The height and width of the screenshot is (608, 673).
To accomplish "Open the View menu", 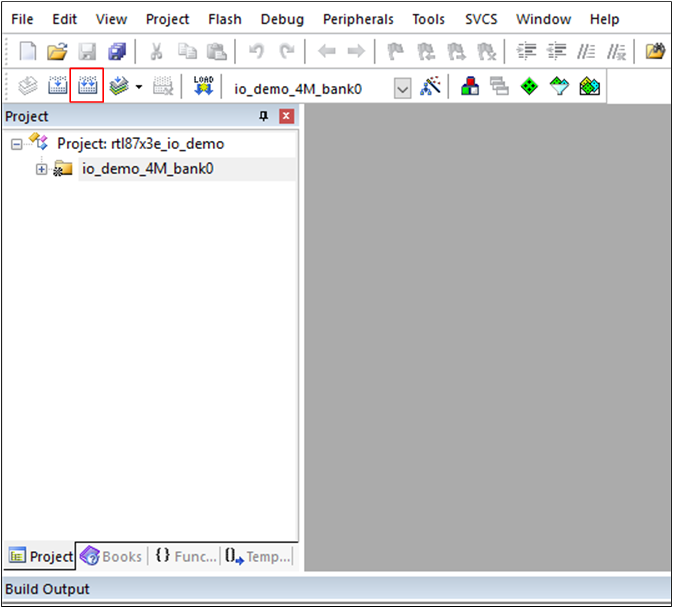I will pos(111,19).
